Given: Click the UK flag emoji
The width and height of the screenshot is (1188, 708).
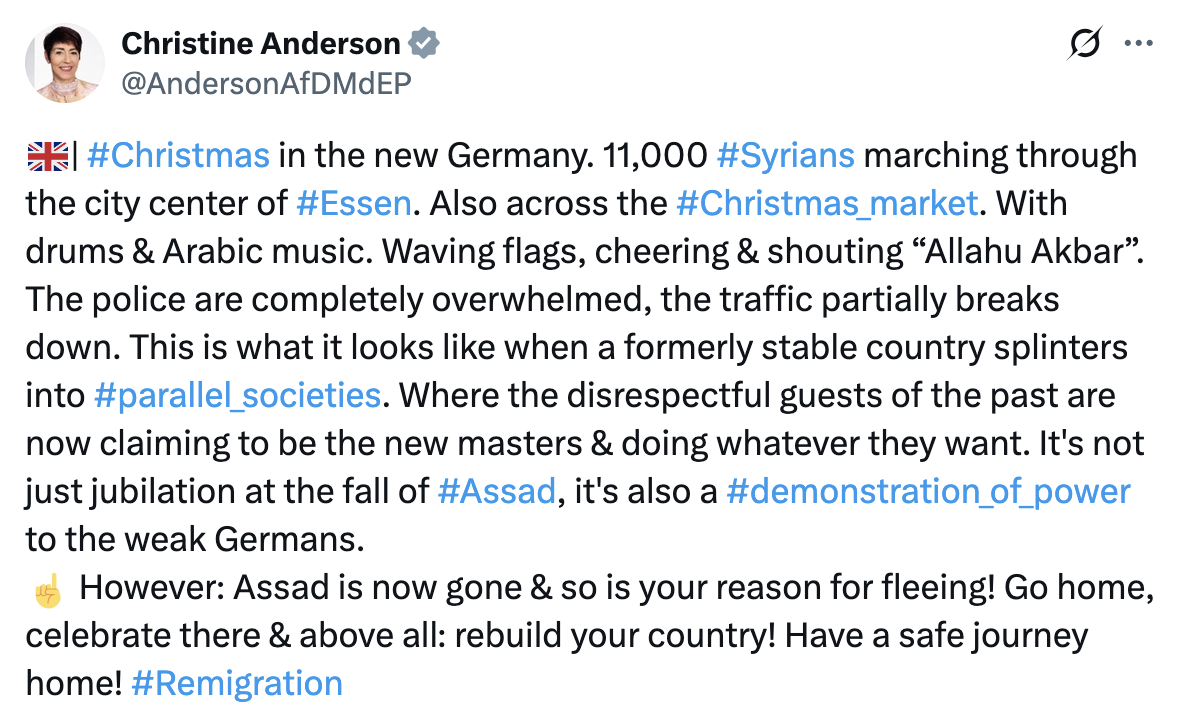Looking at the screenshot, I should point(47,156).
